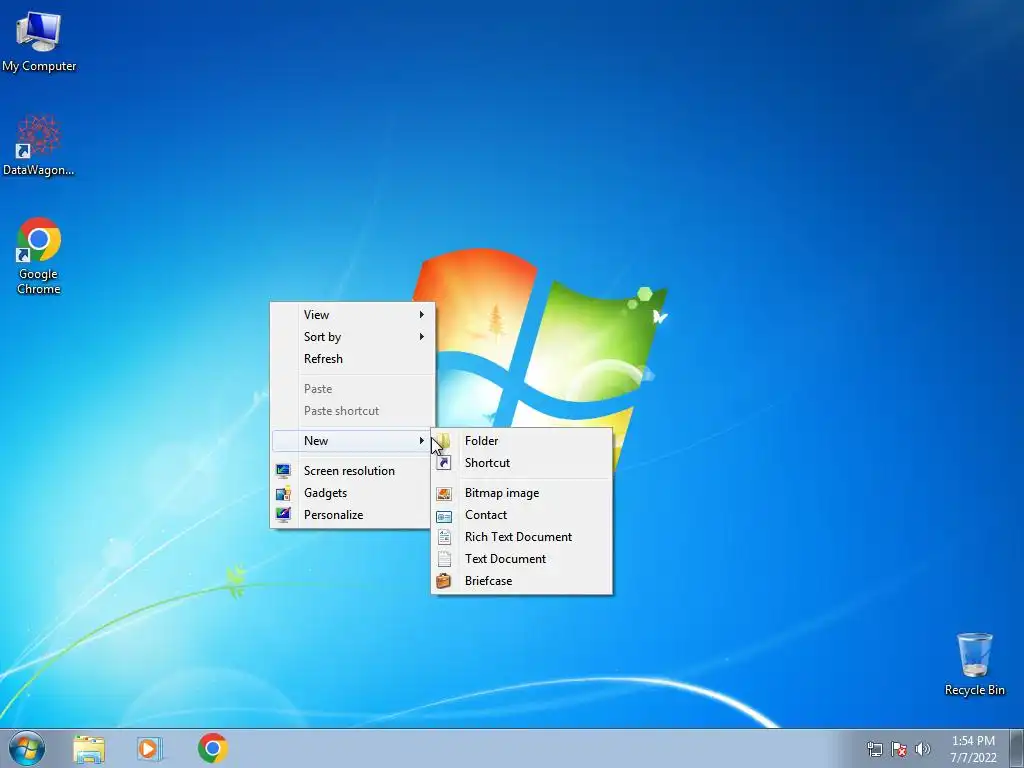Screen dimensions: 1024x768
Task: Open Gadgets from the context menu
Action: (353, 493)
